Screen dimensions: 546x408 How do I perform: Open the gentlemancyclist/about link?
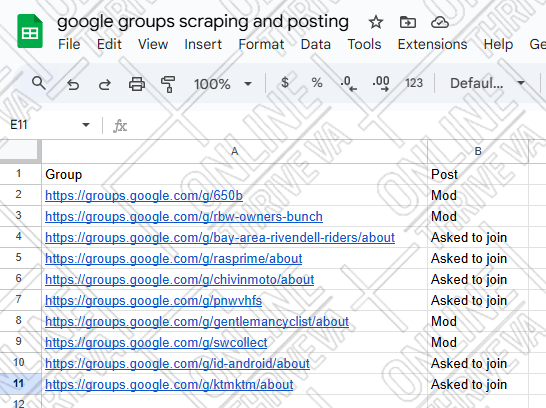tap(197, 322)
